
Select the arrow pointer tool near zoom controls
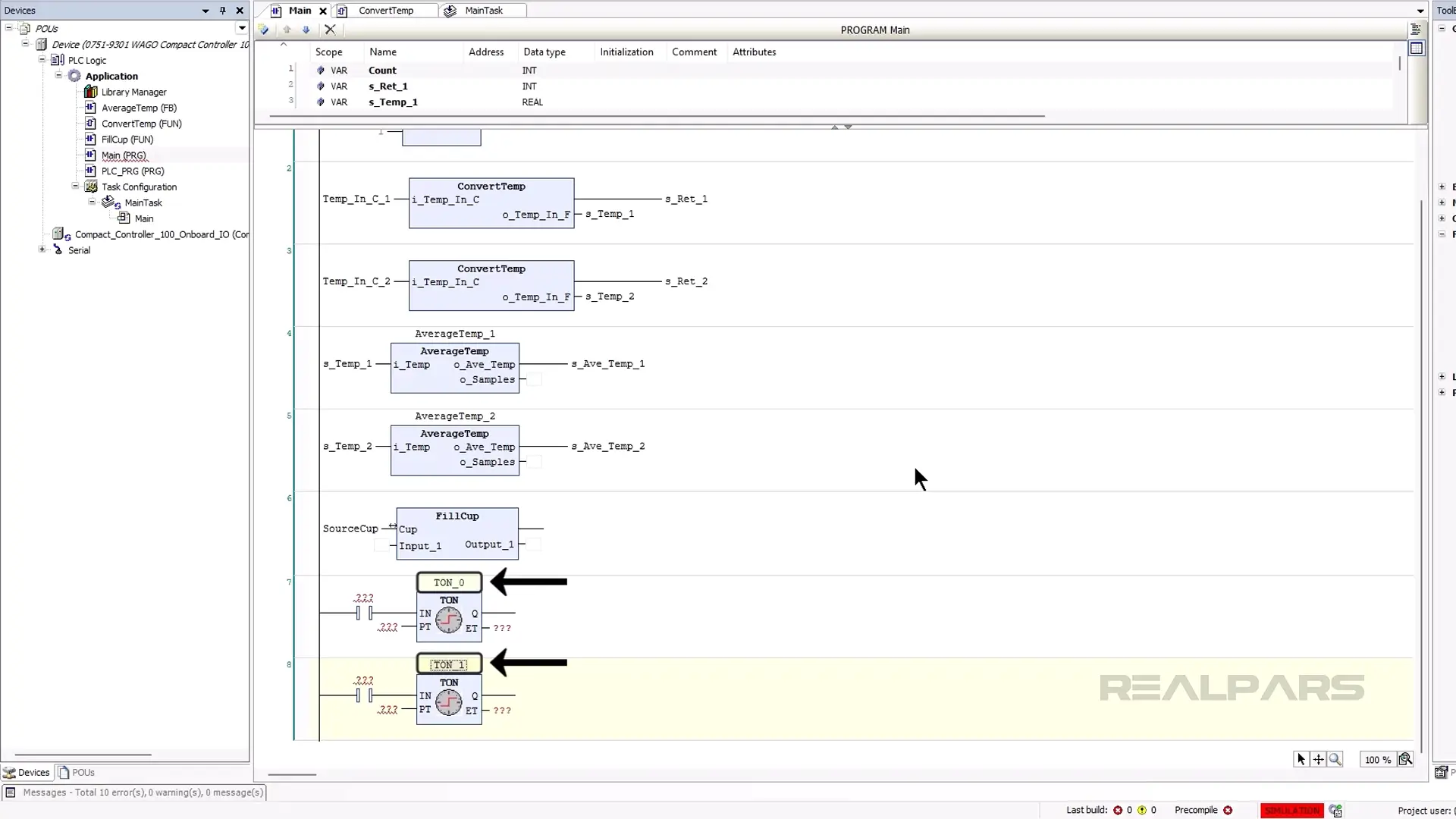click(x=1301, y=759)
